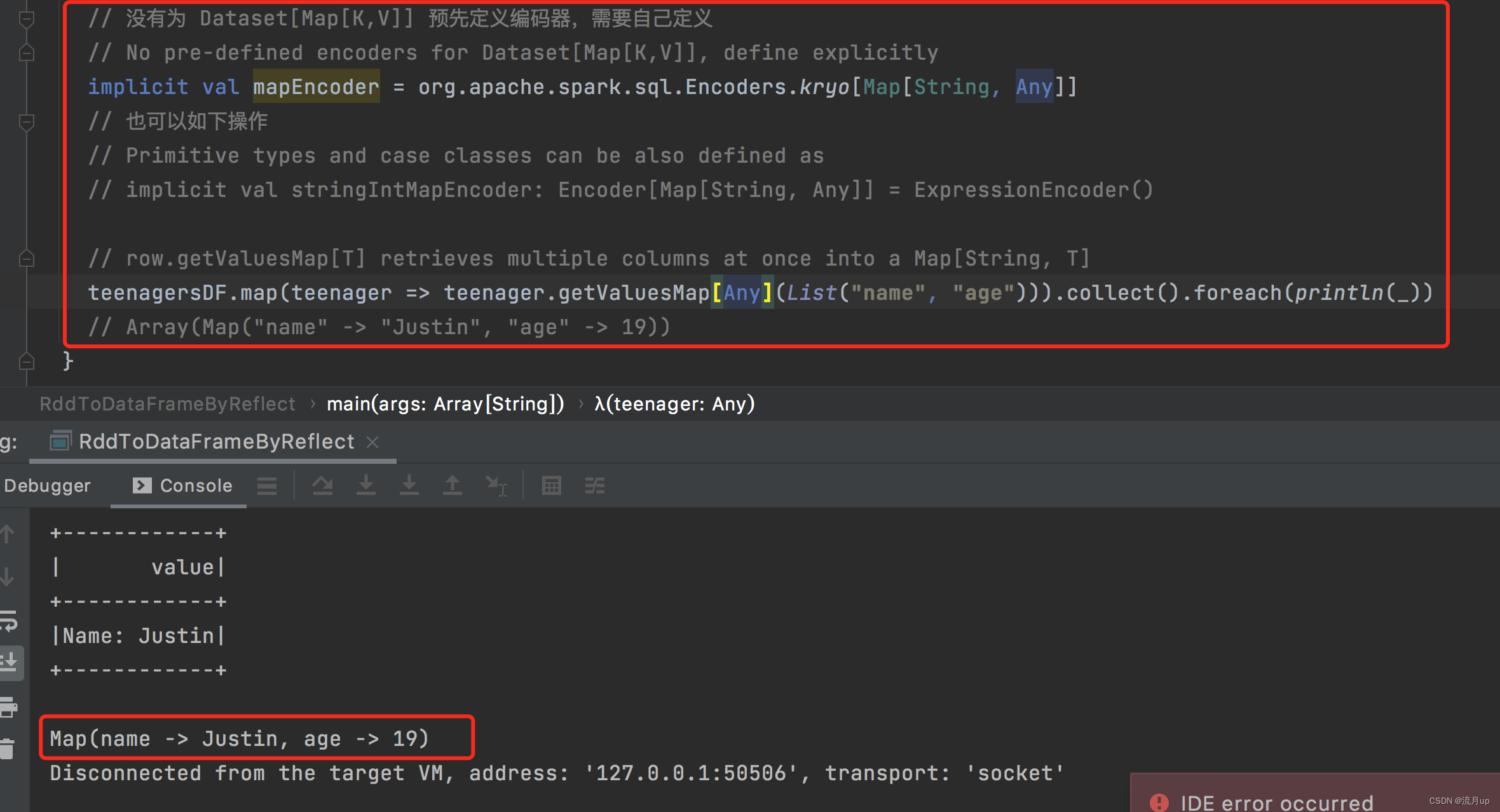Click the Console tab's terminal icon
This screenshot has width=1500, height=812.
[x=142, y=485]
